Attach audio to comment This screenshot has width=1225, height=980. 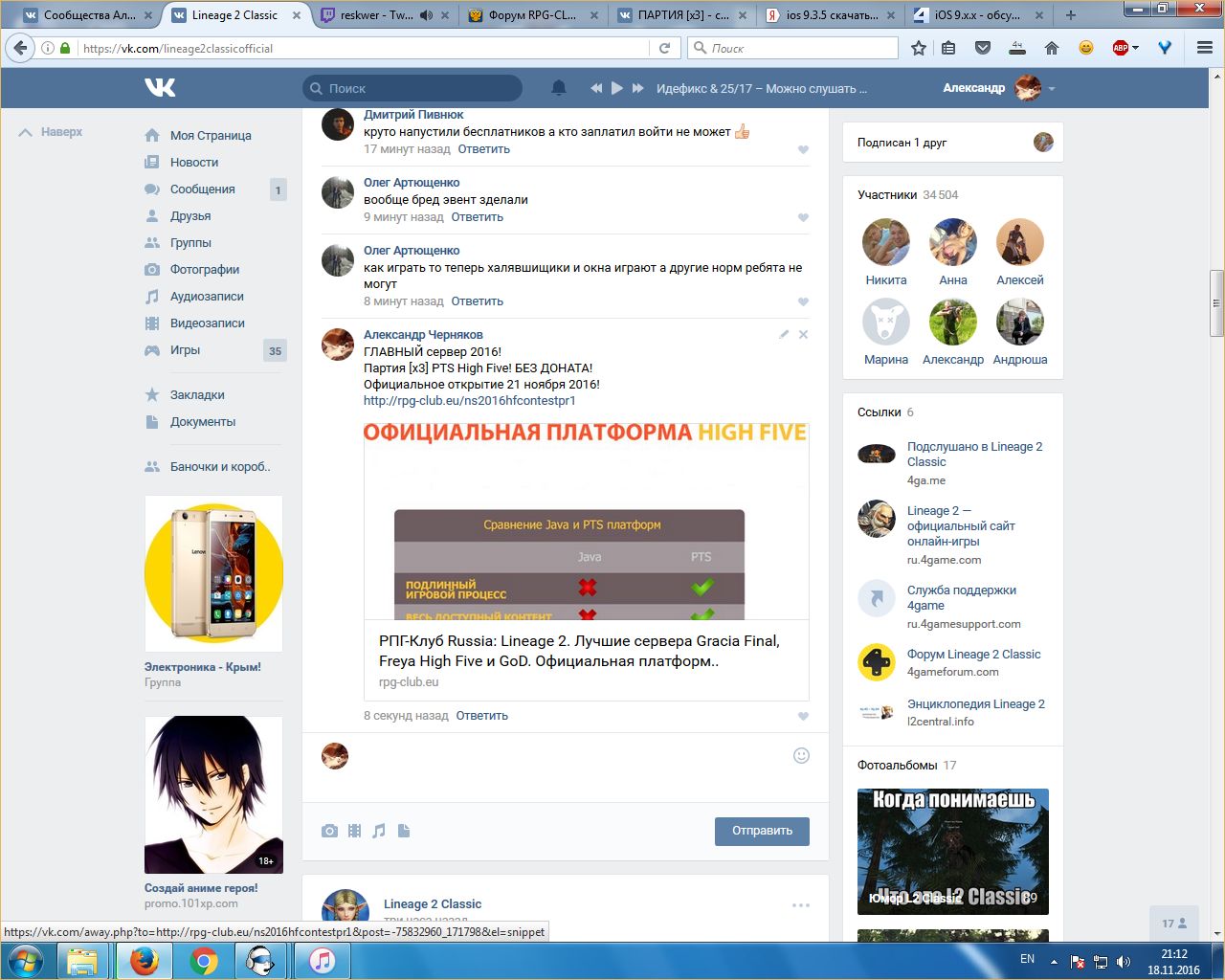[379, 831]
